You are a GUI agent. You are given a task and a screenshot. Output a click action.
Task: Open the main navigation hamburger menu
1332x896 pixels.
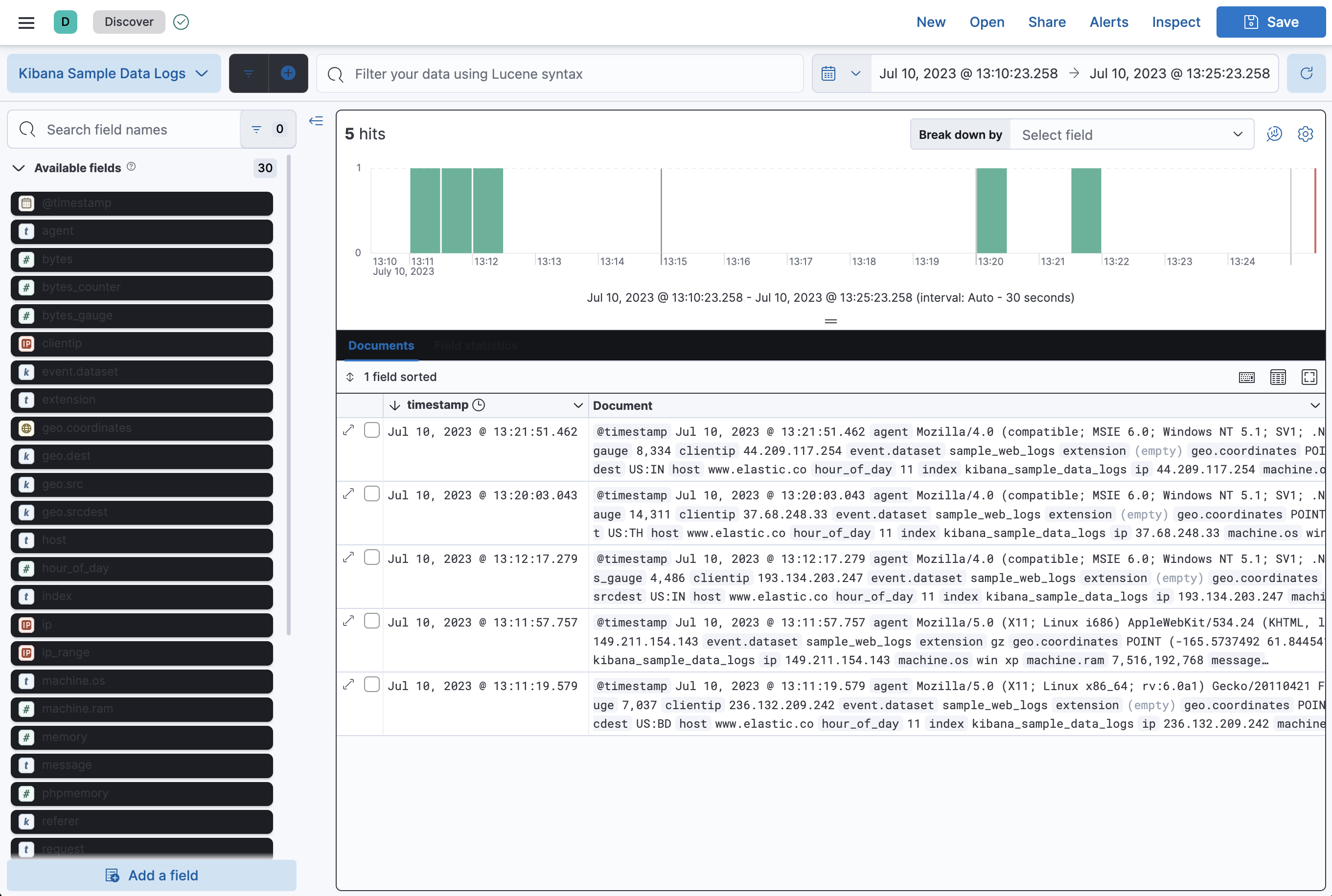tap(26, 22)
